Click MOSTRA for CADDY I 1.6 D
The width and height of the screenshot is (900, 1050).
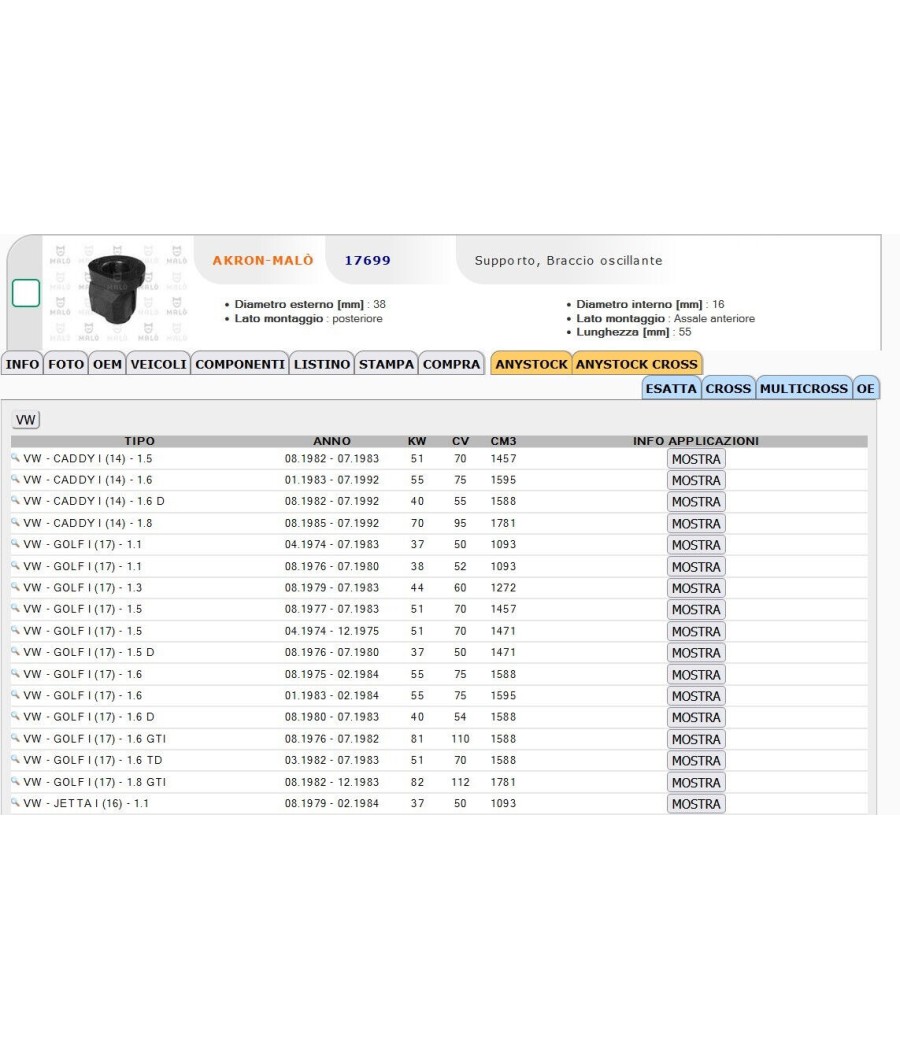(x=696, y=502)
